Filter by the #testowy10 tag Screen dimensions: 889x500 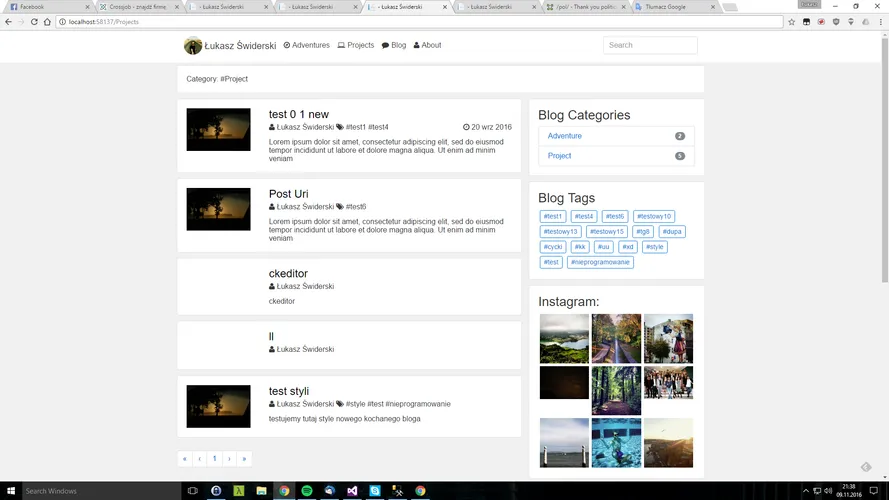pos(654,216)
